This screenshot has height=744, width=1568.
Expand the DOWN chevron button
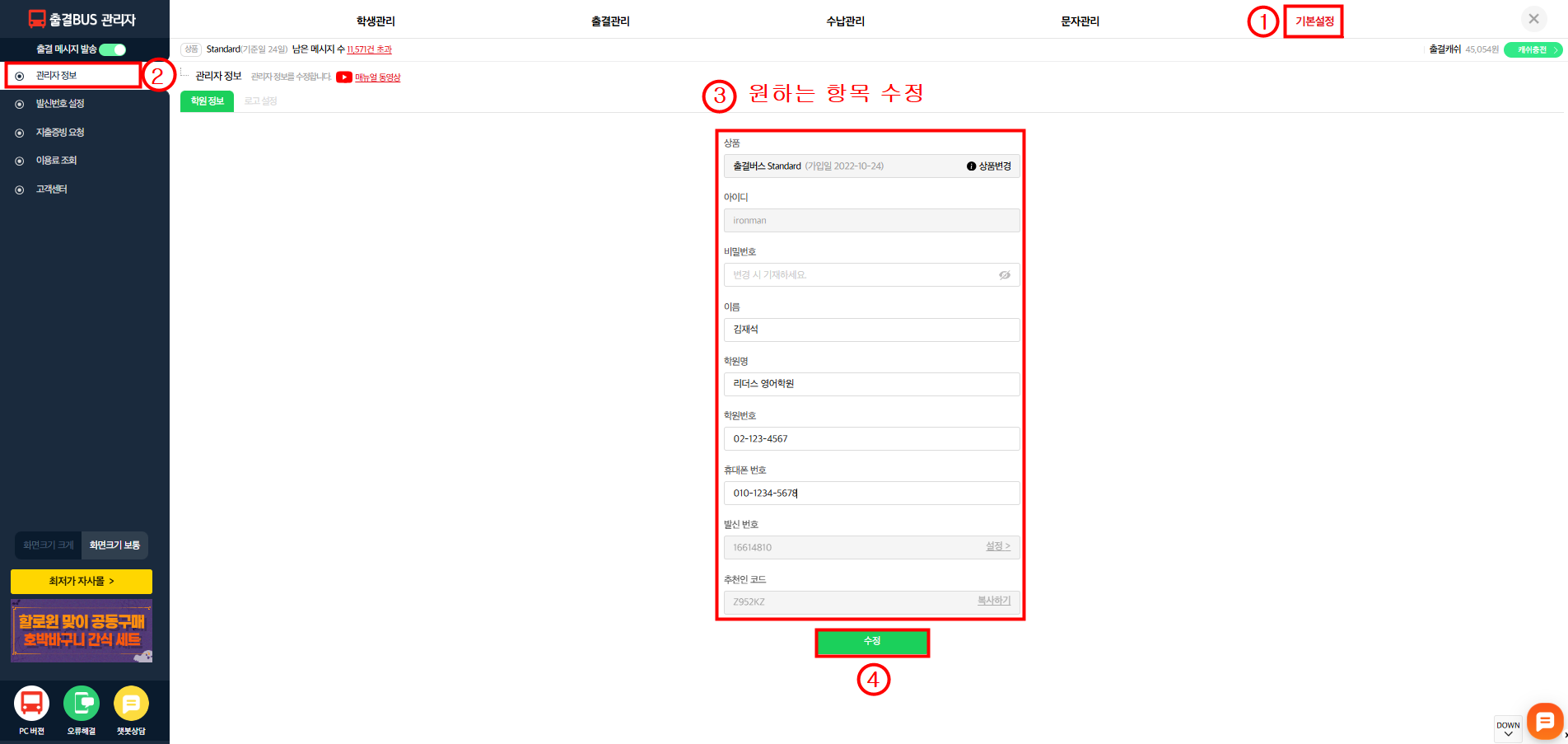coord(1508,729)
